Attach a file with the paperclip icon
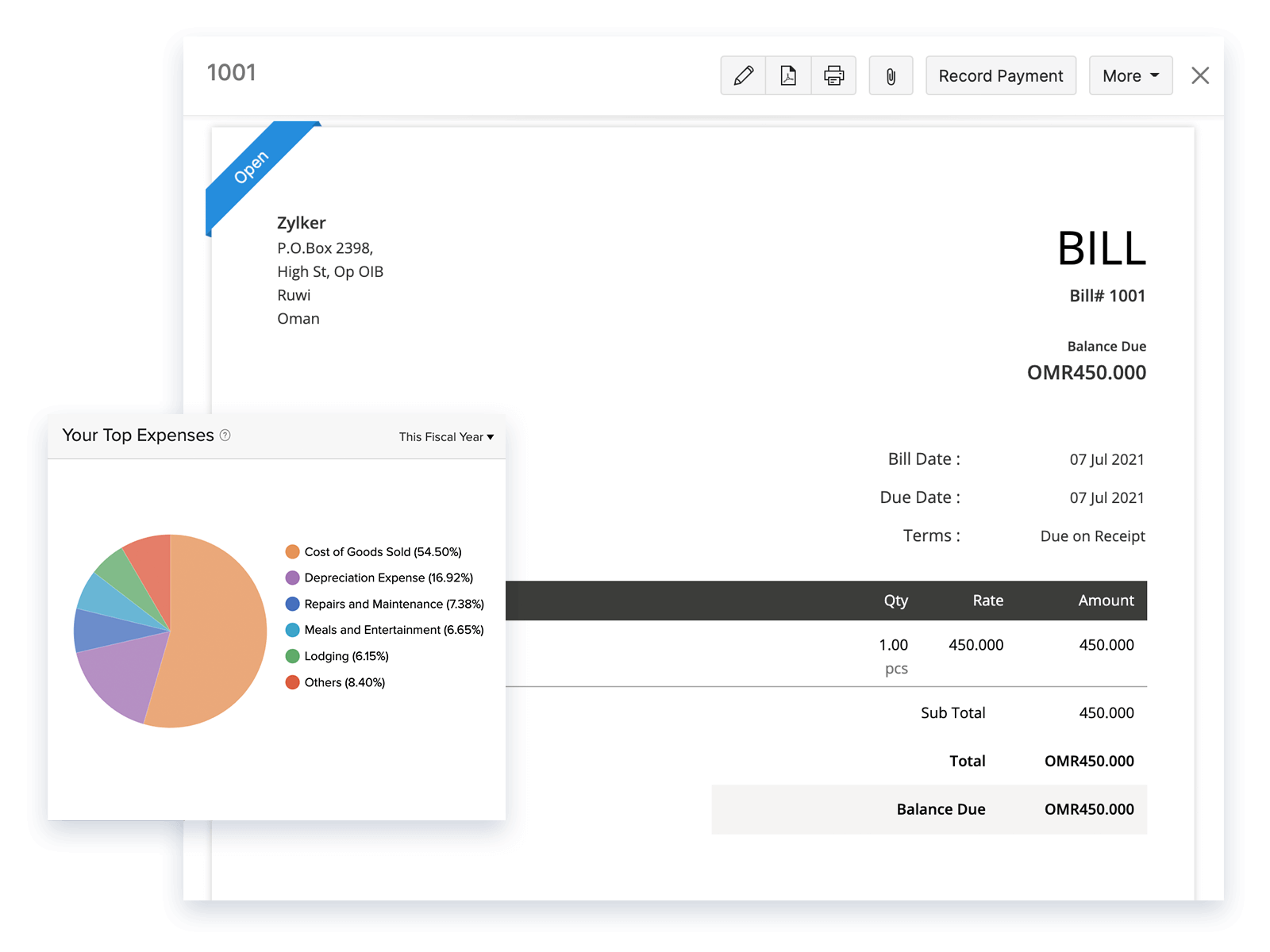The width and height of the screenshot is (1270, 952). pos(891,75)
